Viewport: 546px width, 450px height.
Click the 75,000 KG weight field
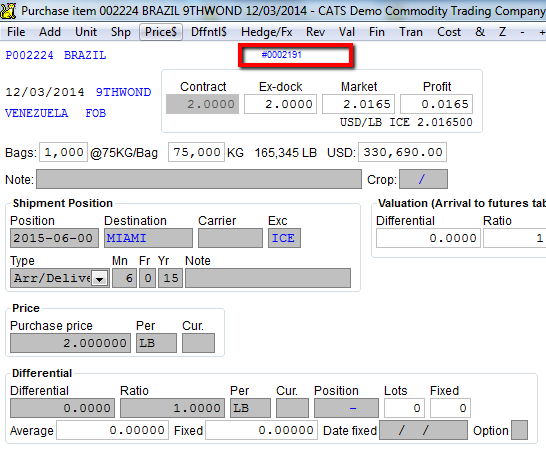click(196, 152)
